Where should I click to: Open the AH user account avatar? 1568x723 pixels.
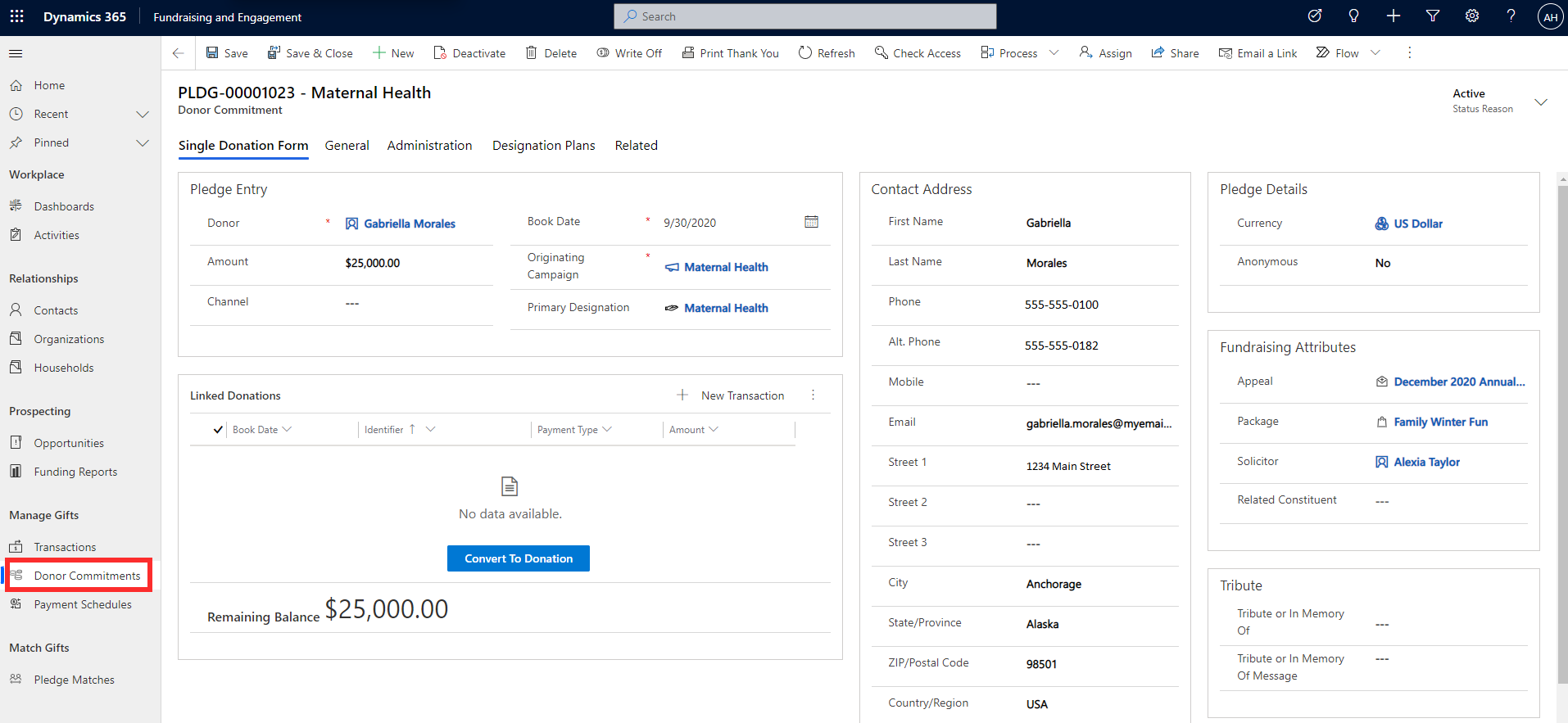(1550, 17)
